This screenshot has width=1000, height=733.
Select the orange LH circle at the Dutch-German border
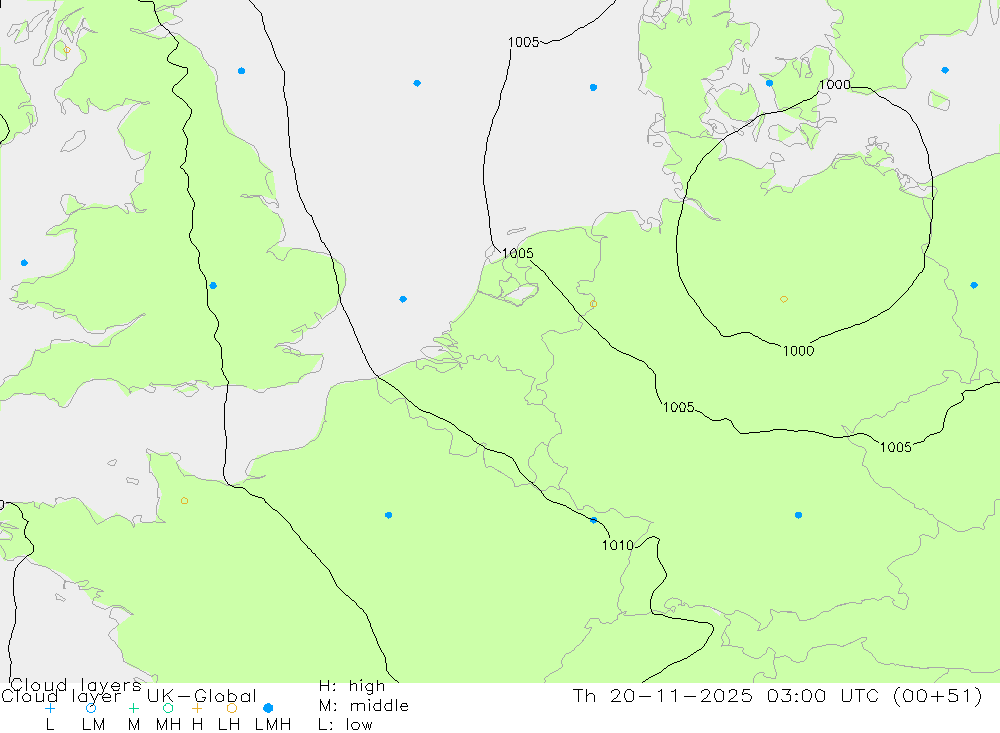593,304
